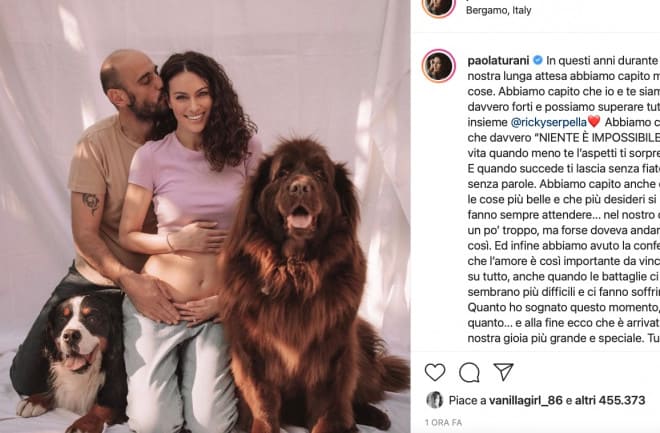Open the profile avatar beside the Bergamo location
Screen dimensions: 660x433
[x=439, y=4]
